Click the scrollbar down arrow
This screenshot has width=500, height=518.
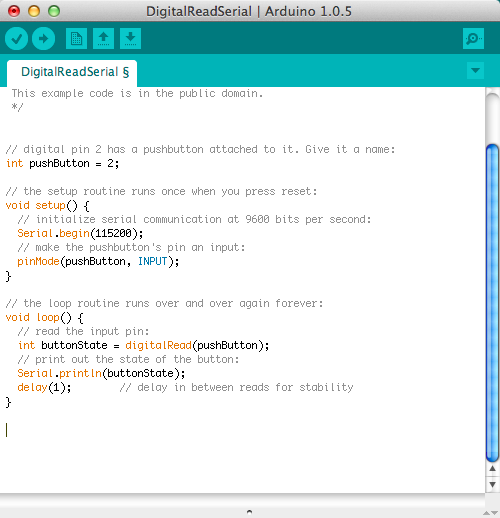click(492, 484)
